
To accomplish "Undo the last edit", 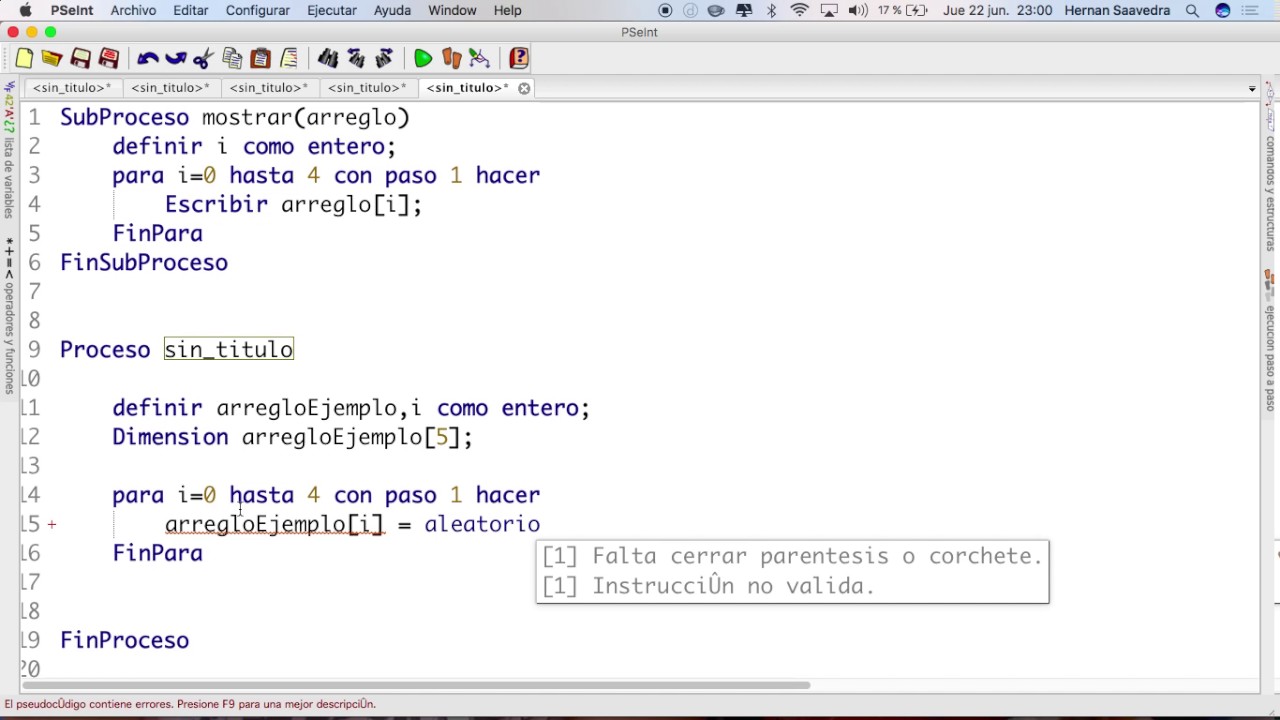I will [148, 59].
